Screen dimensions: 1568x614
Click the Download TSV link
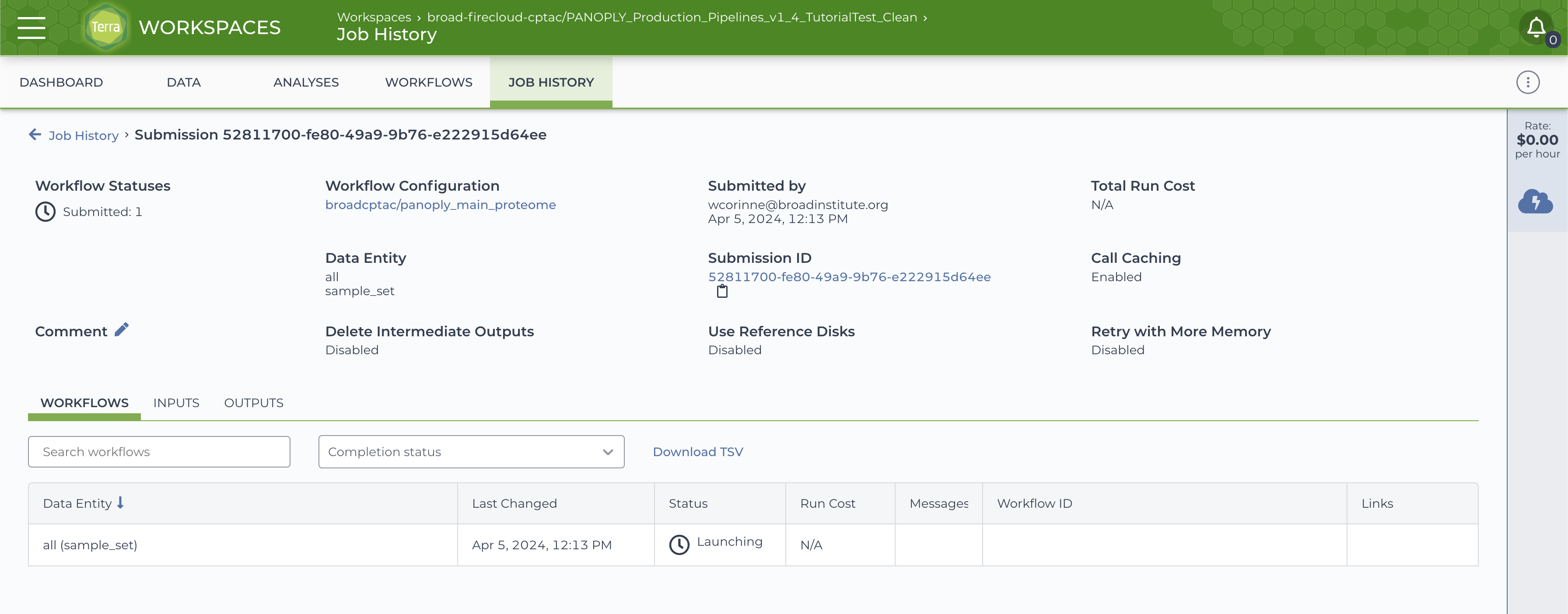[697, 451]
